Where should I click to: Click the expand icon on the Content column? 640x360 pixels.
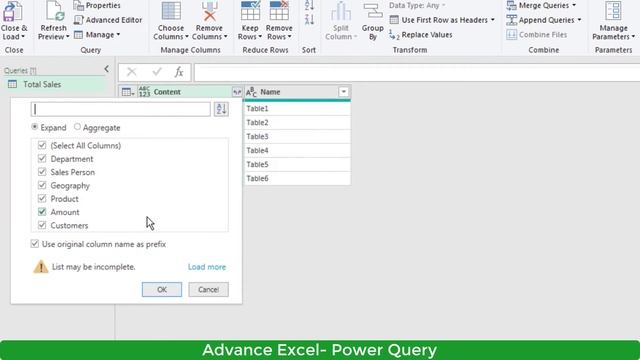tap(237, 92)
